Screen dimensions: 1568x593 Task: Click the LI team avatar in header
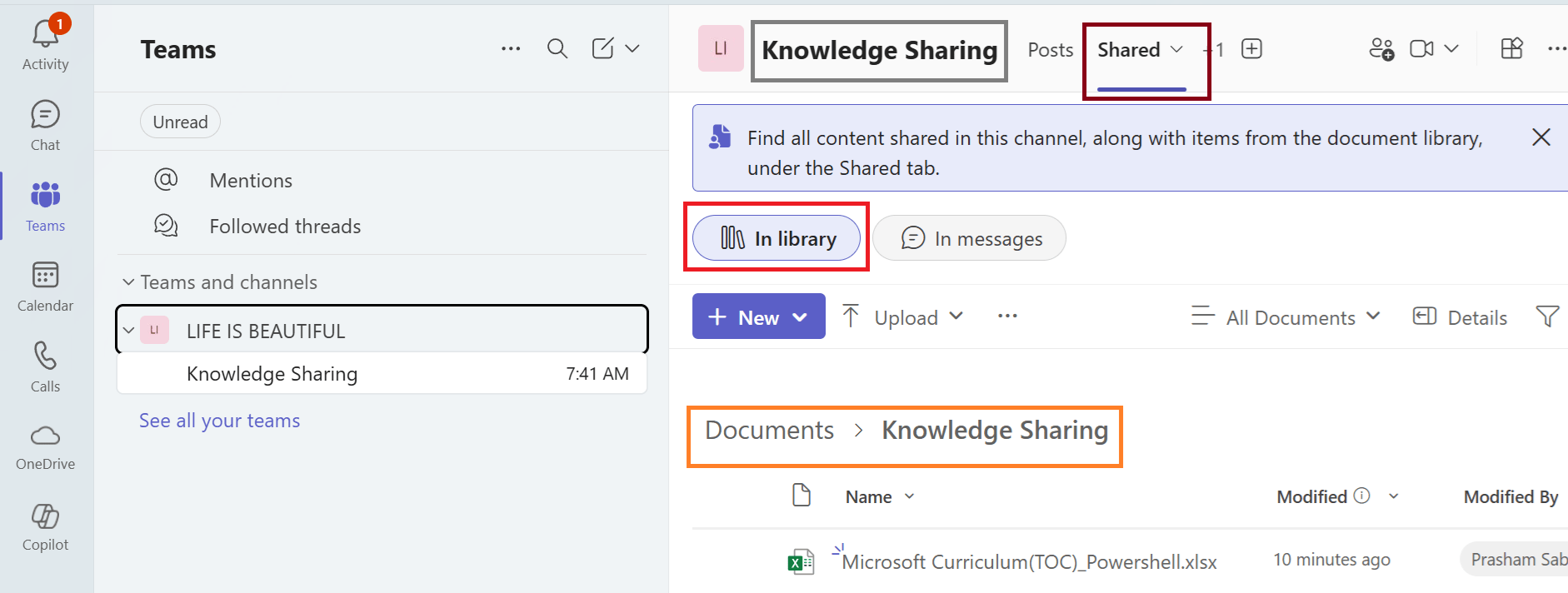pos(721,48)
